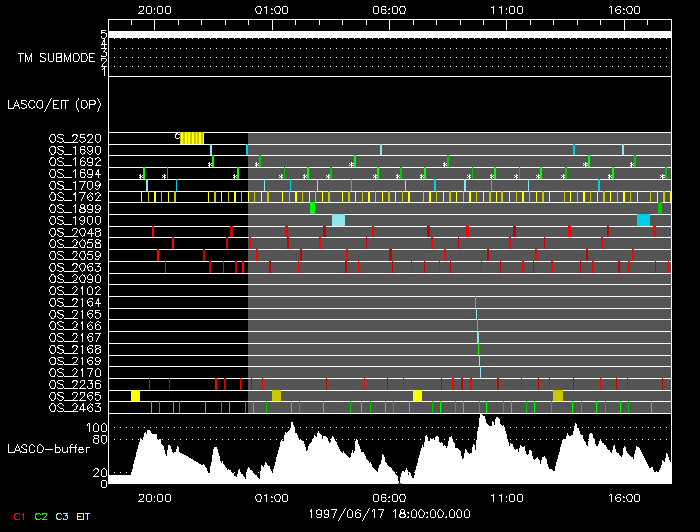The height and width of the screenshot is (532, 700).
Task: Click the LASCO/EIT (DP) heading
Action: (x=53, y=104)
